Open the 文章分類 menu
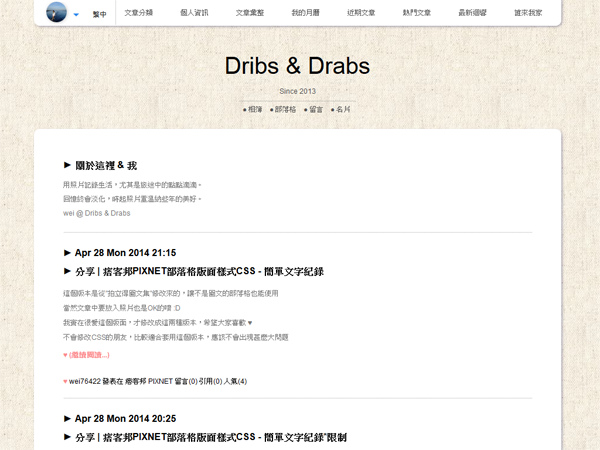Viewport: 600px width, 450px height. (x=139, y=13)
